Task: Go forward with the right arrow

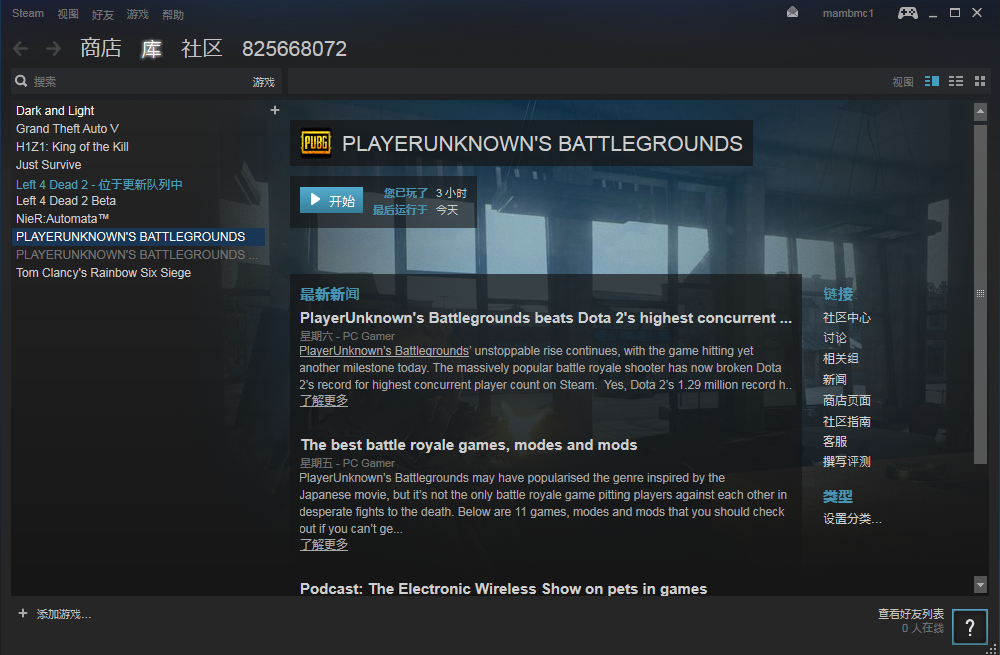Action: [x=54, y=48]
